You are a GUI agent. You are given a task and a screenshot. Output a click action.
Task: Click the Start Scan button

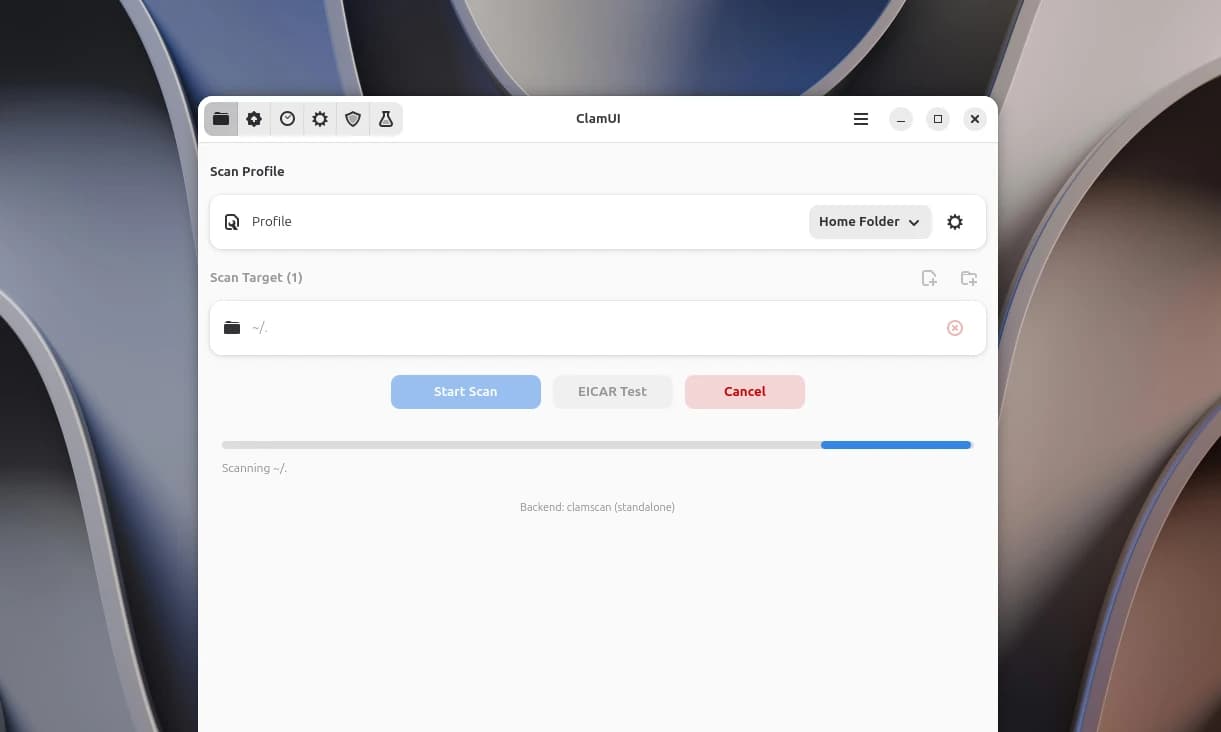465,391
